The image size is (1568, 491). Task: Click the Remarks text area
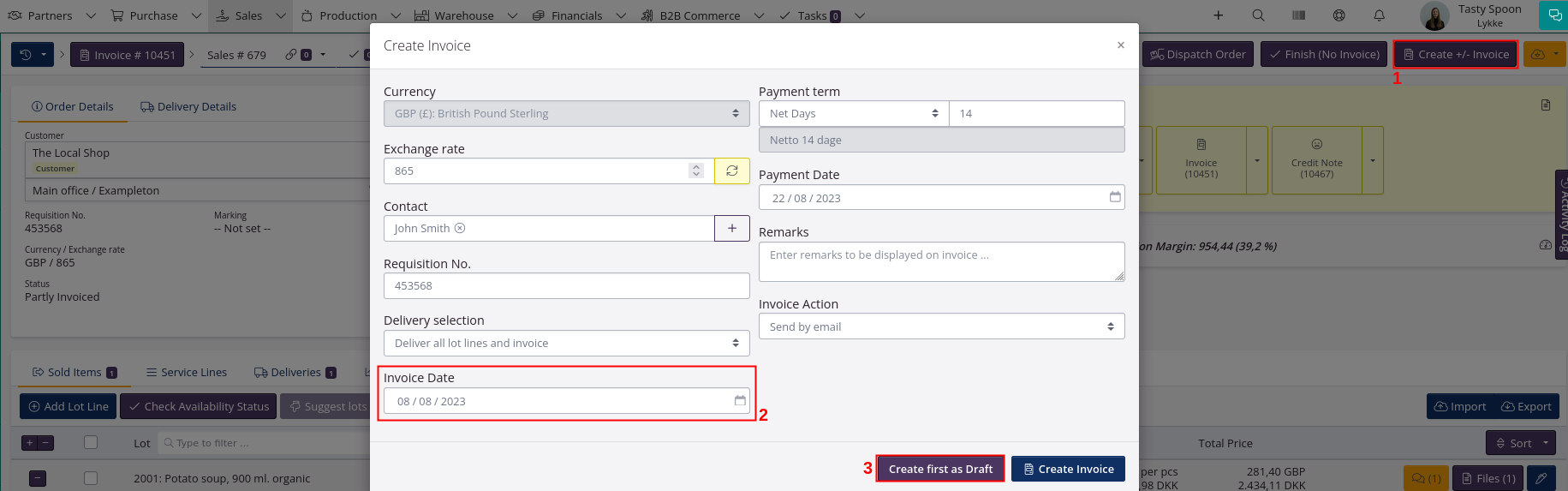pyautogui.click(x=941, y=261)
